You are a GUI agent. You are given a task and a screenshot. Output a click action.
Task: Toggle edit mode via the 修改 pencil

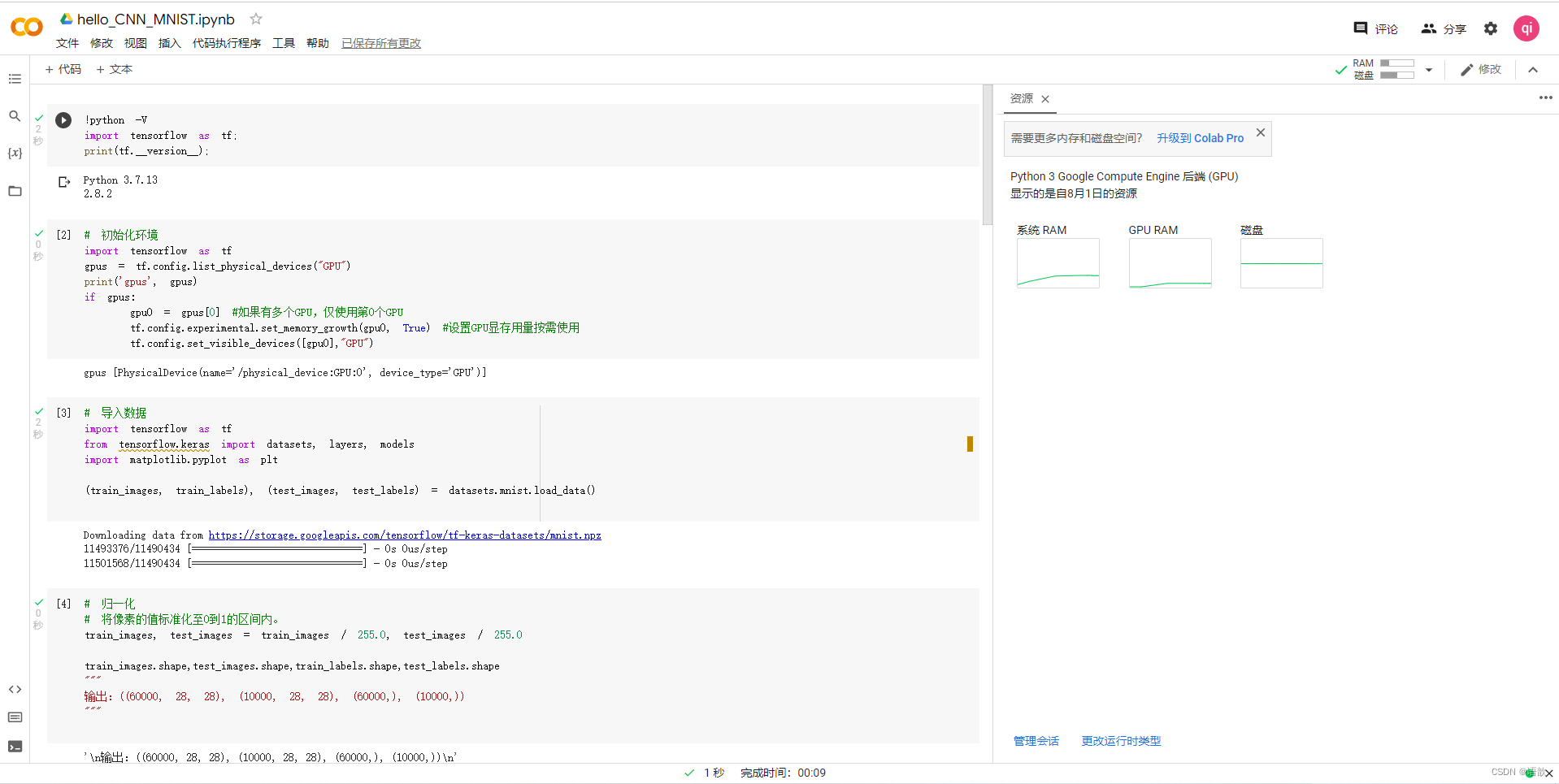click(1481, 69)
